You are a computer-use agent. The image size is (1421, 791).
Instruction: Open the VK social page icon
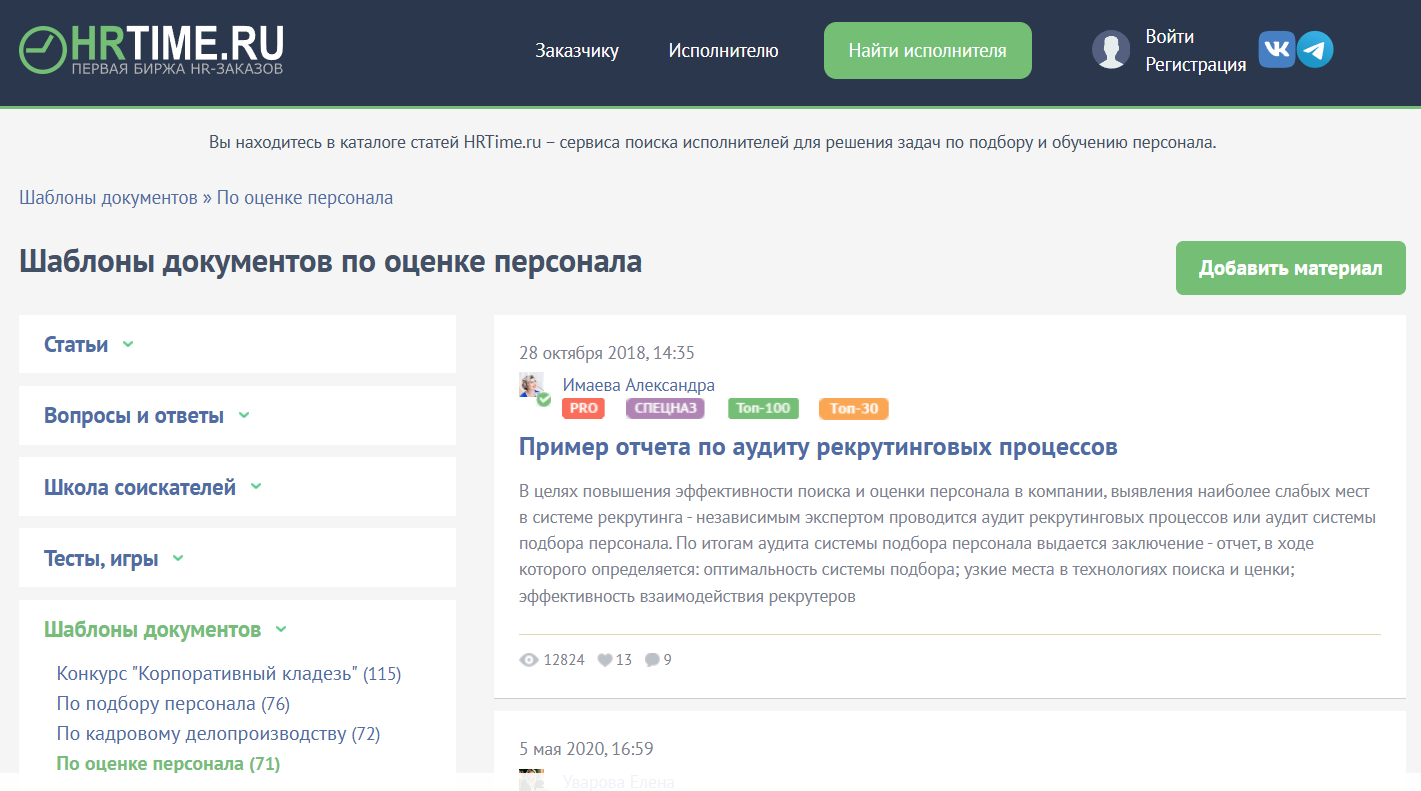click(x=1278, y=48)
